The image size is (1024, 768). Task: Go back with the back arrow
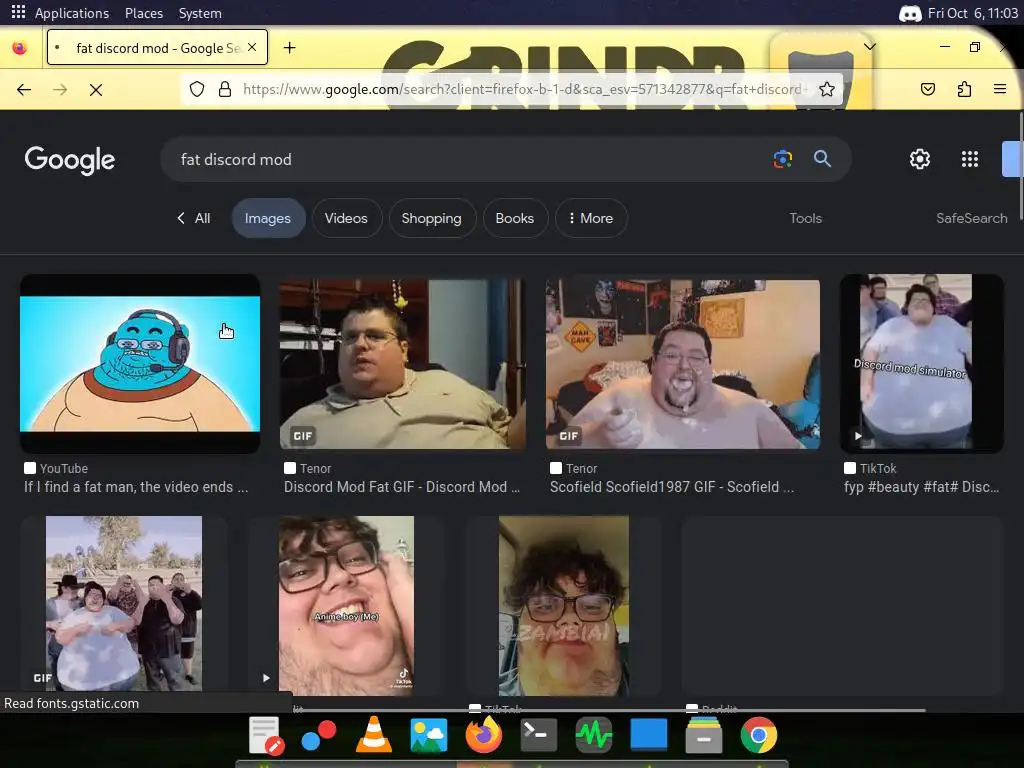[x=24, y=89]
